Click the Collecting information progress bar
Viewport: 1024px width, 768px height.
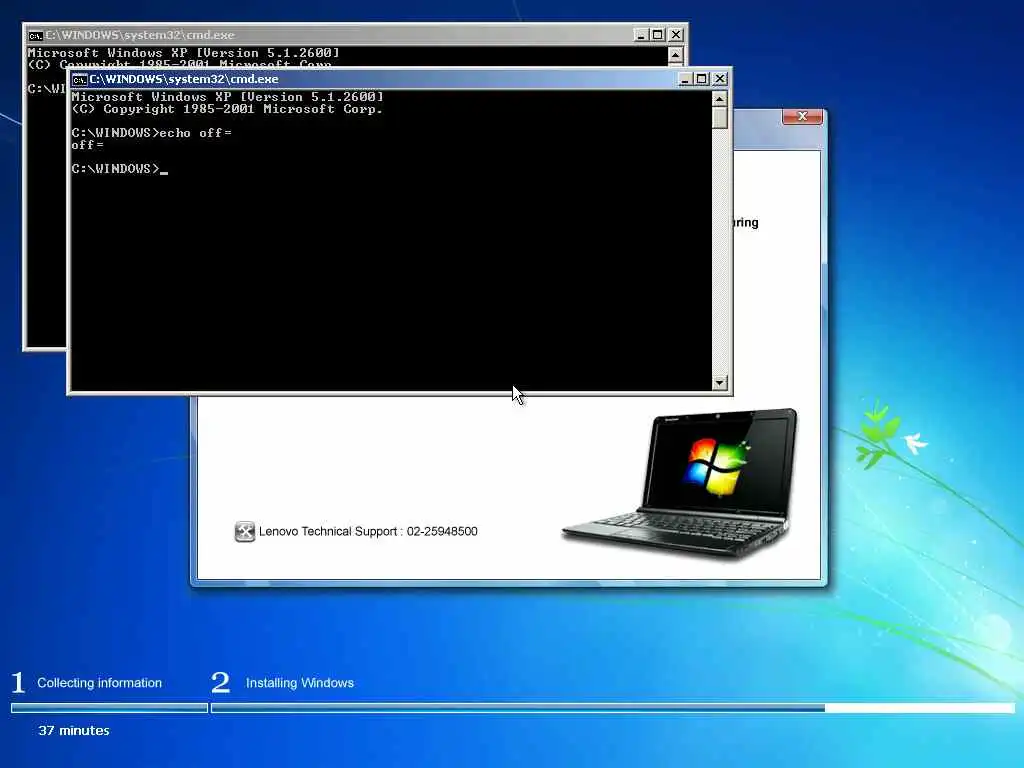[x=109, y=708]
